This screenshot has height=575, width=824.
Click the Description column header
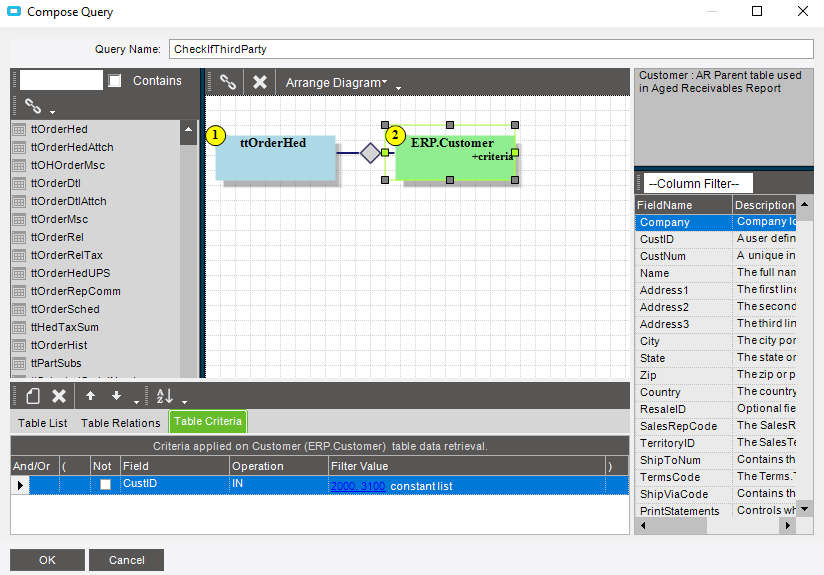pyautogui.click(x=764, y=205)
